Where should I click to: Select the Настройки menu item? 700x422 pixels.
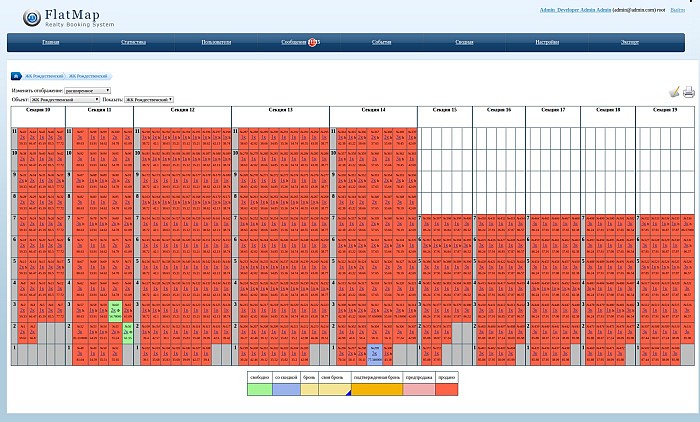click(547, 42)
